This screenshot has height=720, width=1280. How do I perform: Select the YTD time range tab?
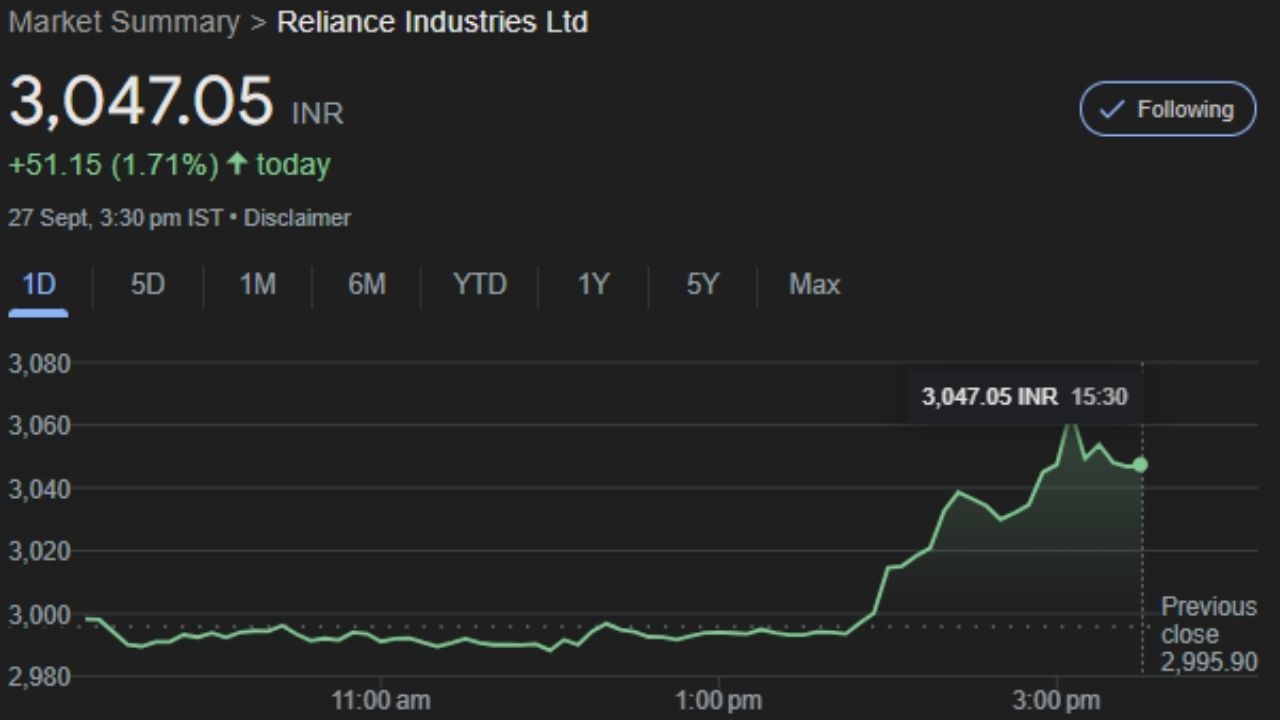[480, 285]
